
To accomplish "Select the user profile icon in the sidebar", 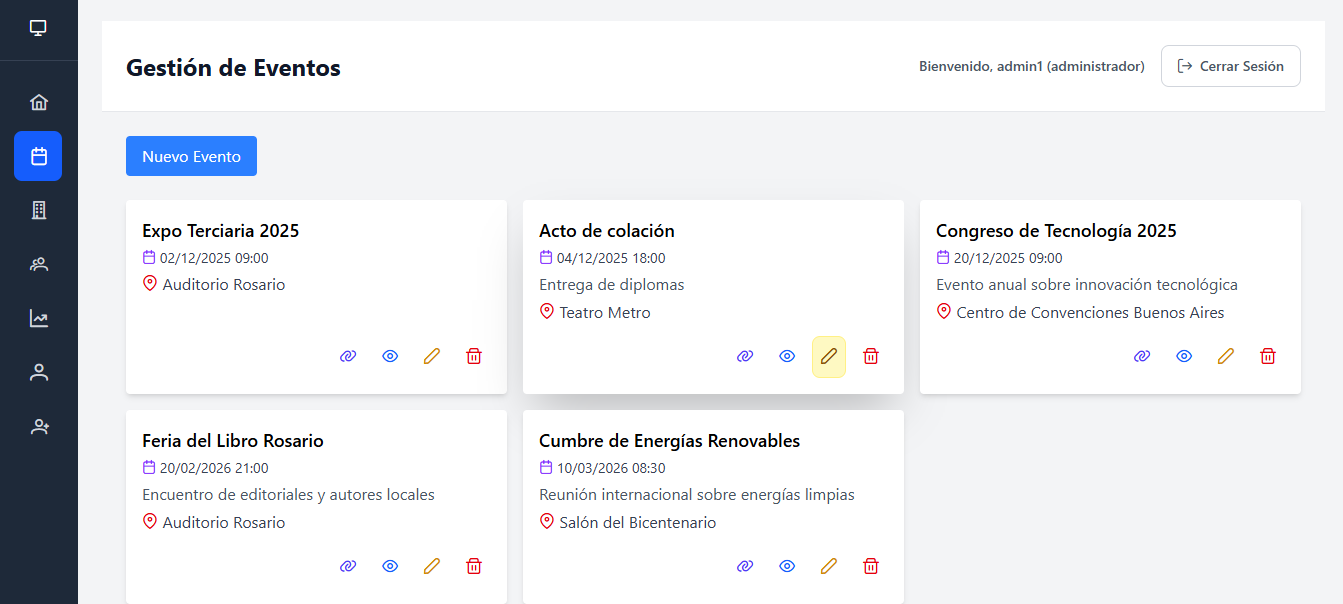I will click(x=38, y=371).
